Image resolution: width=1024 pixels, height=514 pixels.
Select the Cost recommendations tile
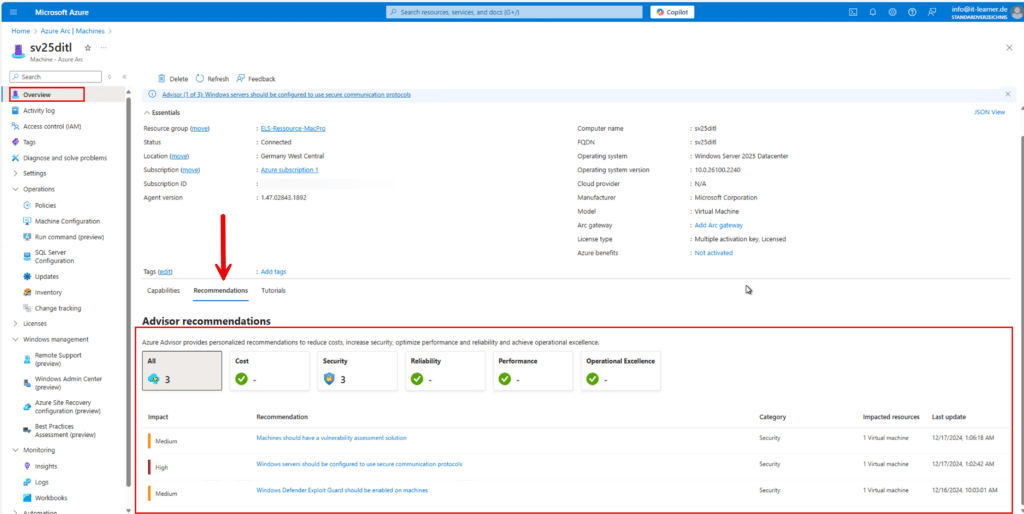270,370
